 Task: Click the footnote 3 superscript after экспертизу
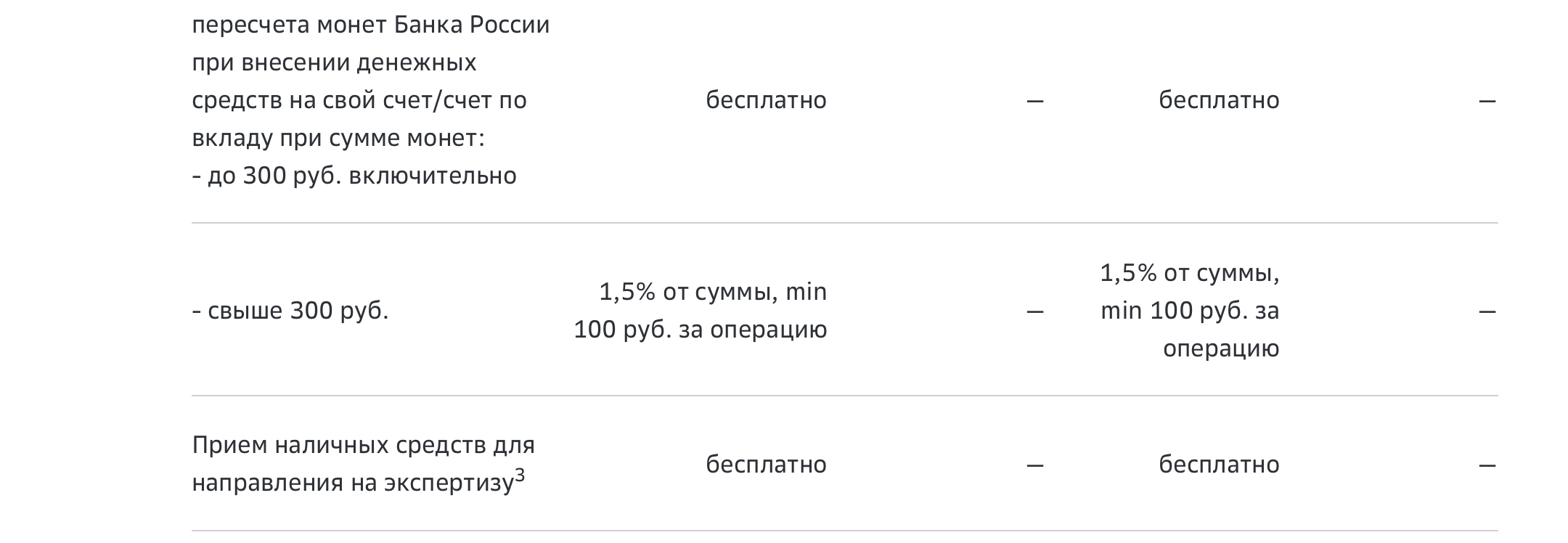click(x=519, y=475)
